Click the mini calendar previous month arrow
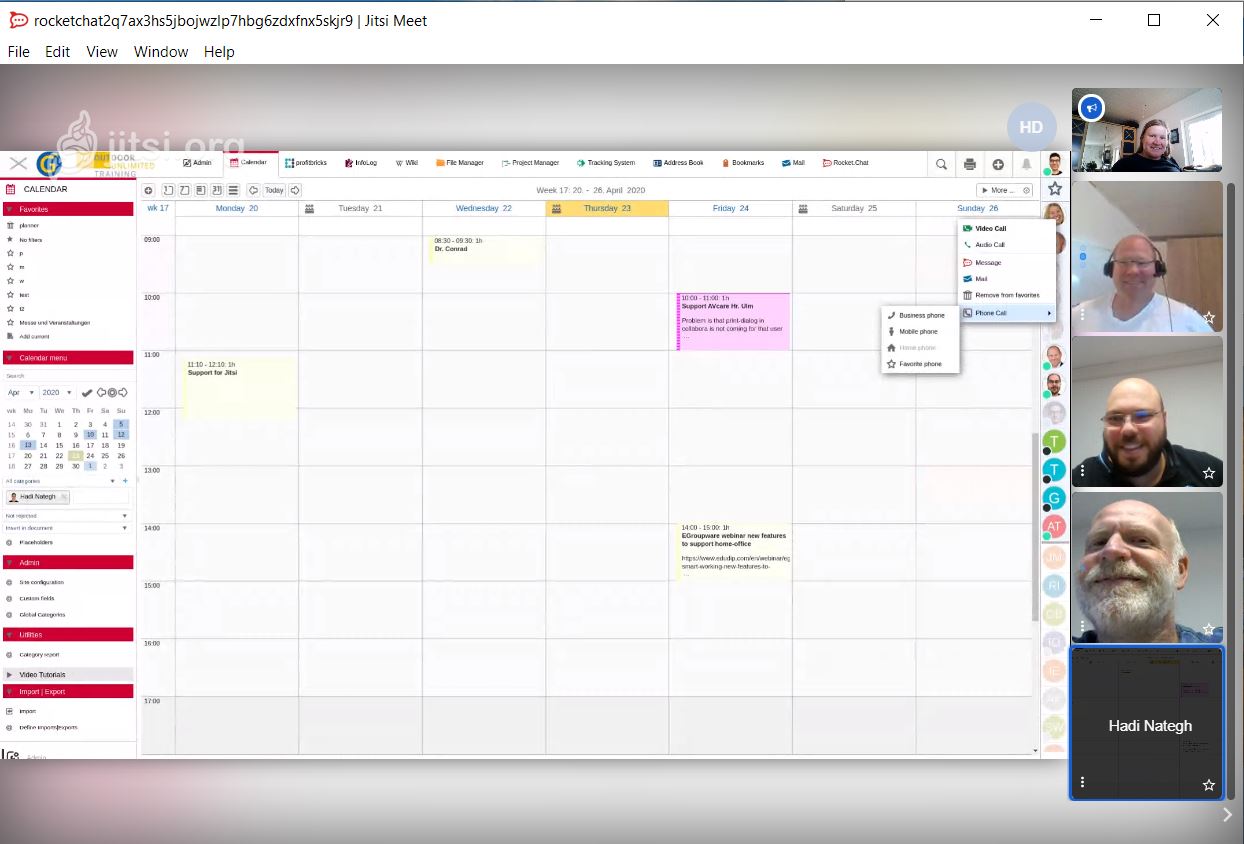The width and height of the screenshot is (1244, 844). coord(101,393)
